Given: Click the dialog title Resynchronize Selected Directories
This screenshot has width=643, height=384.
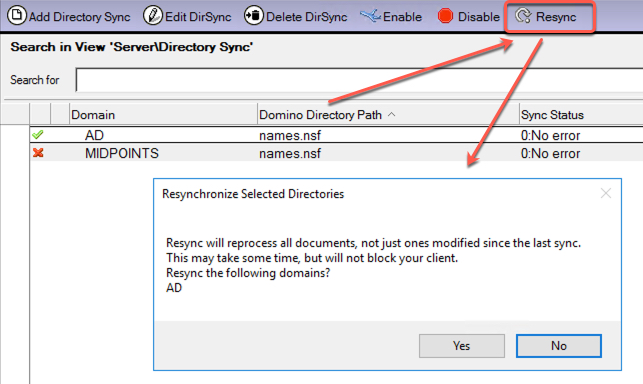Looking at the screenshot, I should click(x=253, y=194).
